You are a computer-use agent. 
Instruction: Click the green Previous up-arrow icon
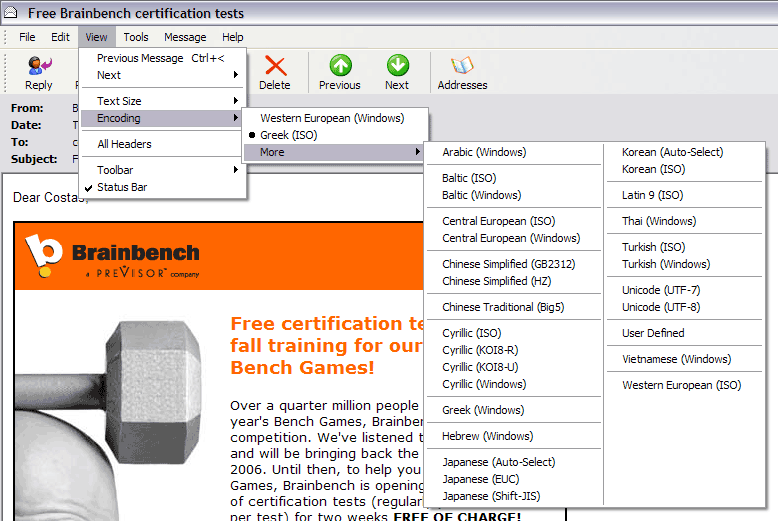(x=340, y=65)
